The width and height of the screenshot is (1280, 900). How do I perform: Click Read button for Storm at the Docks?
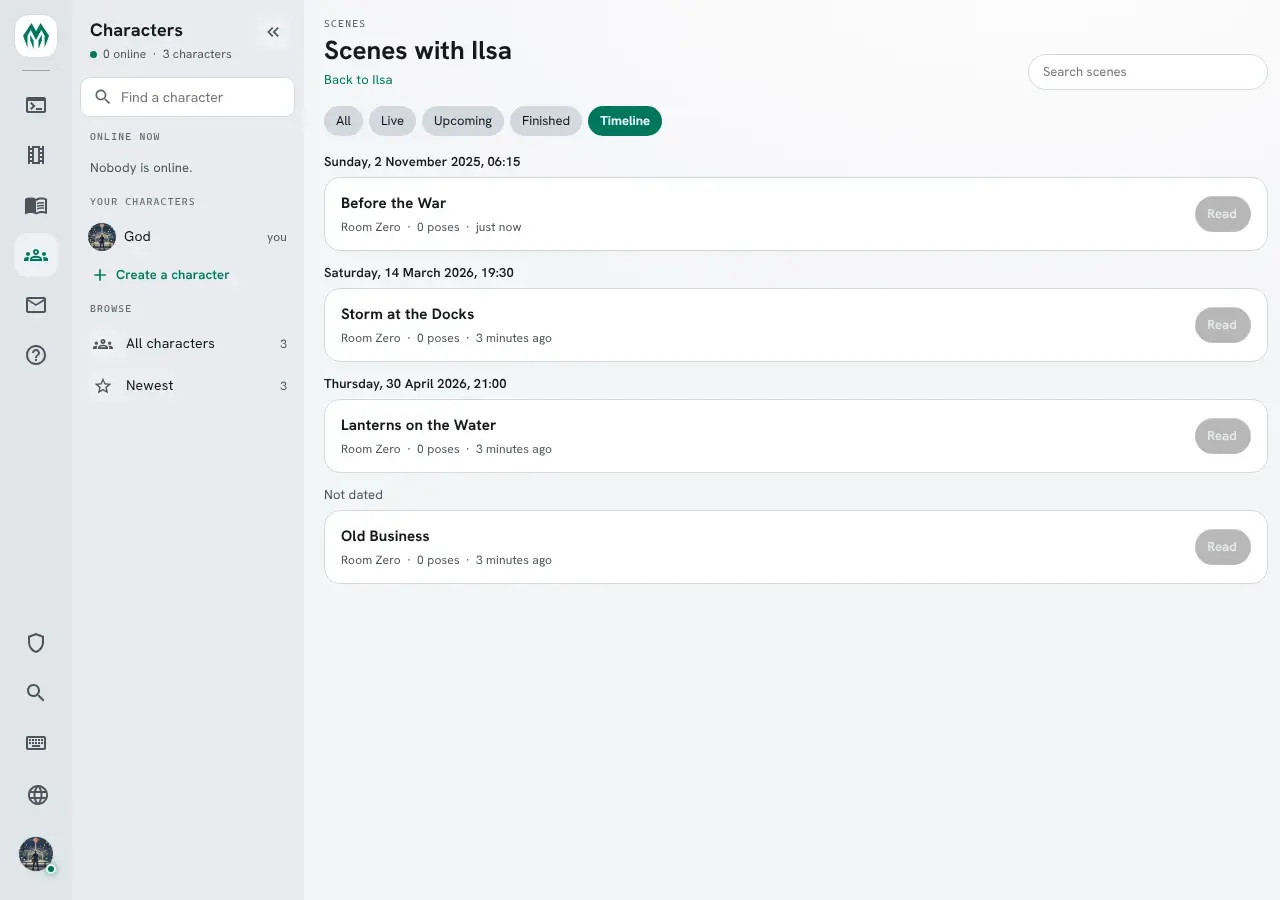[1222, 325]
